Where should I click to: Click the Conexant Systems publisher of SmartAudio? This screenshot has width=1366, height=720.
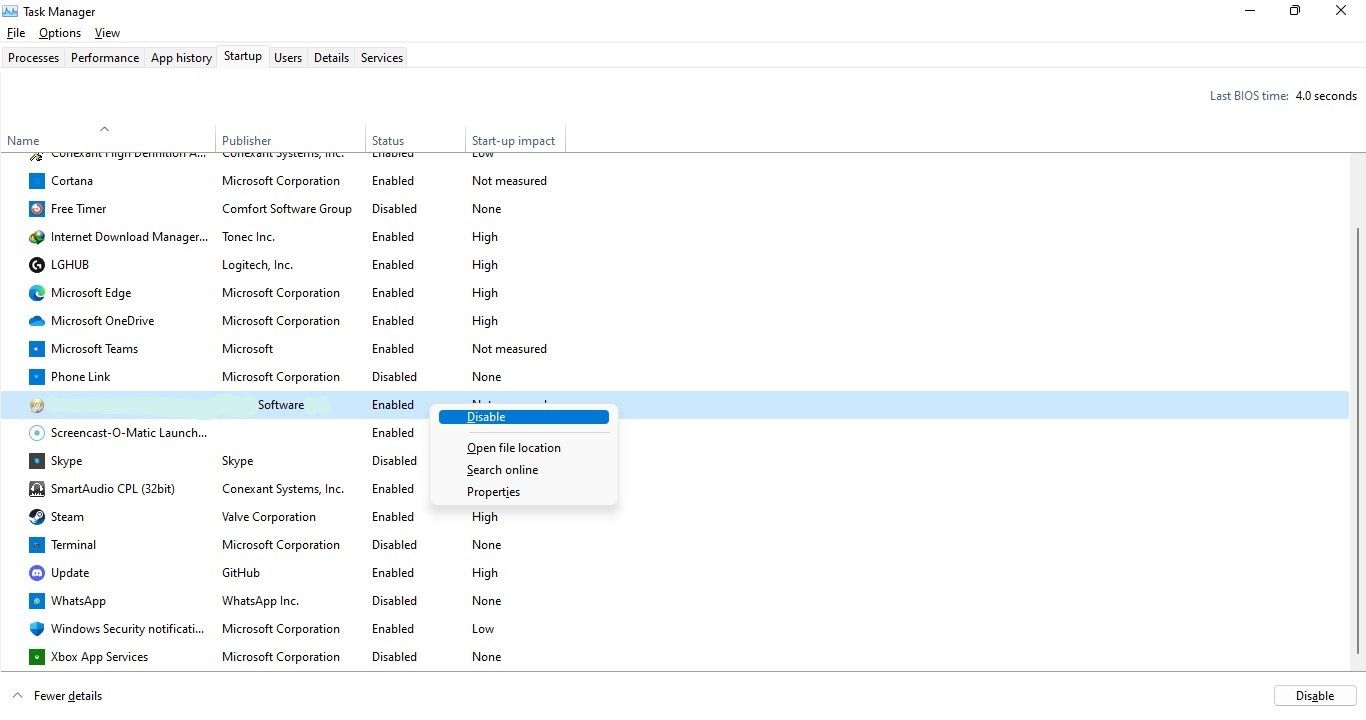point(283,489)
